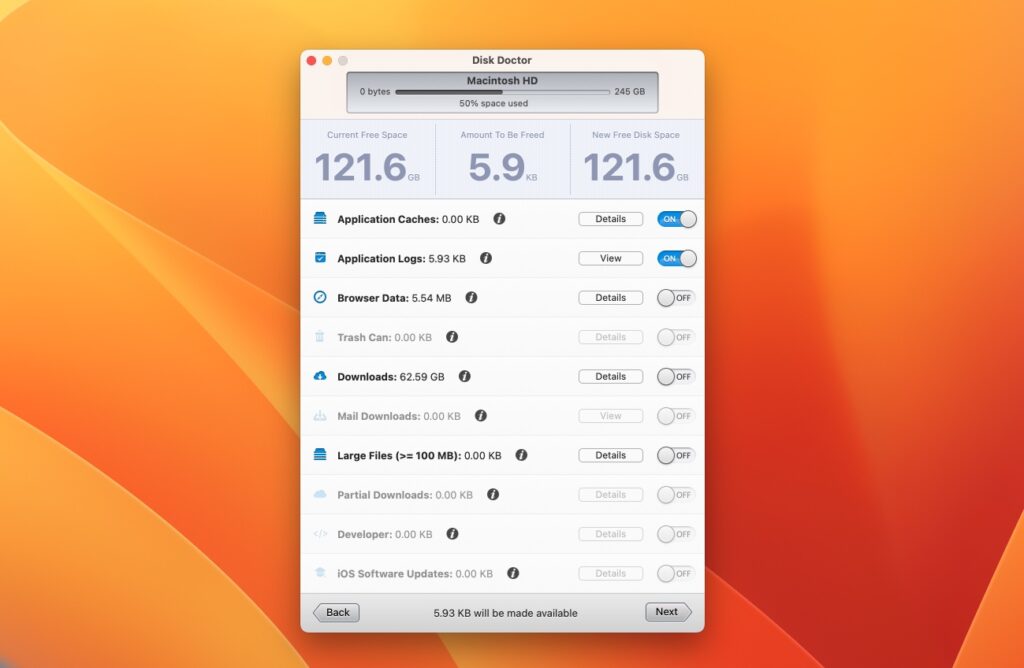Select the Partial Downloads cloud icon
This screenshot has height=668, width=1024.
point(322,494)
